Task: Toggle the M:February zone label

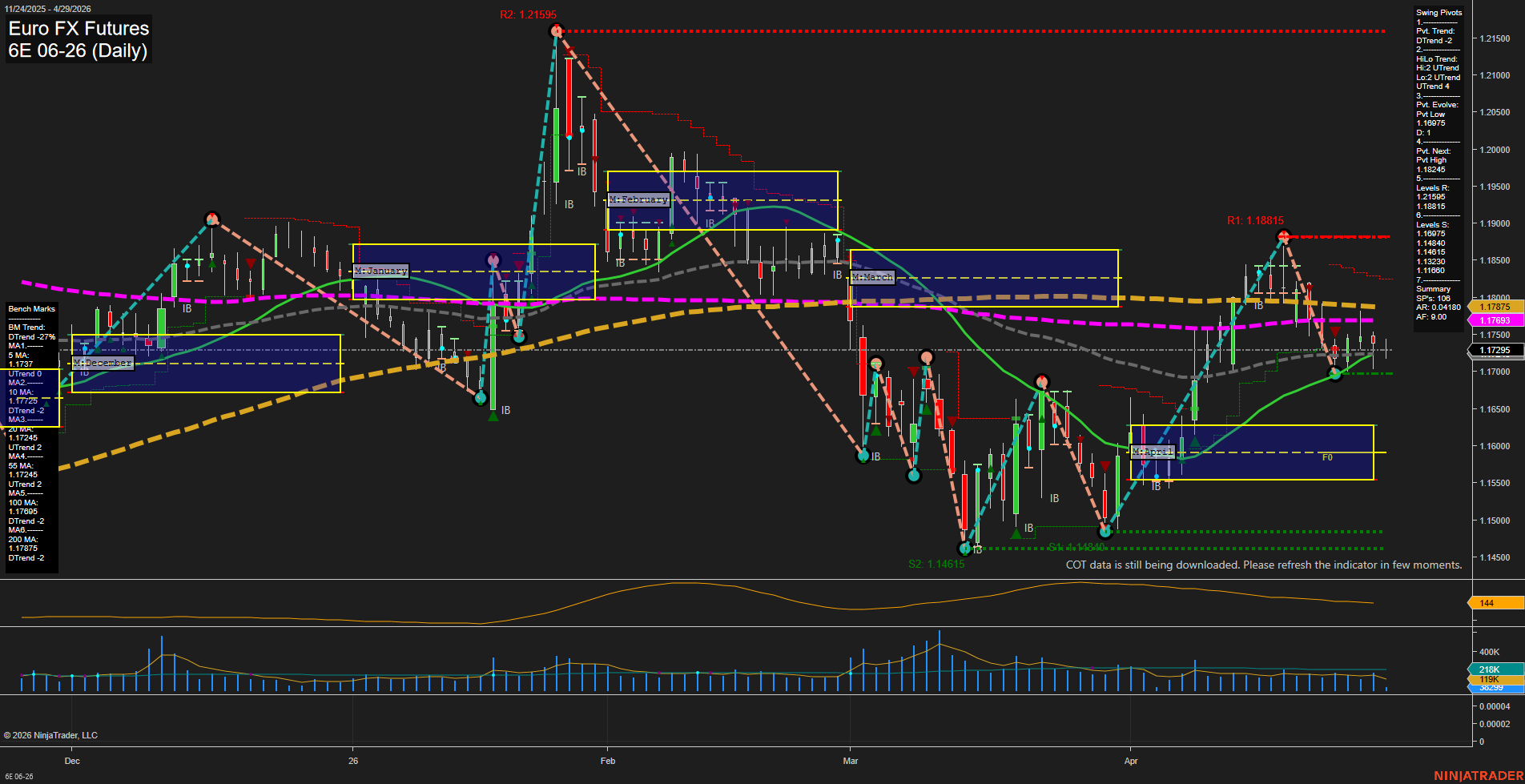Action: (639, 199)
